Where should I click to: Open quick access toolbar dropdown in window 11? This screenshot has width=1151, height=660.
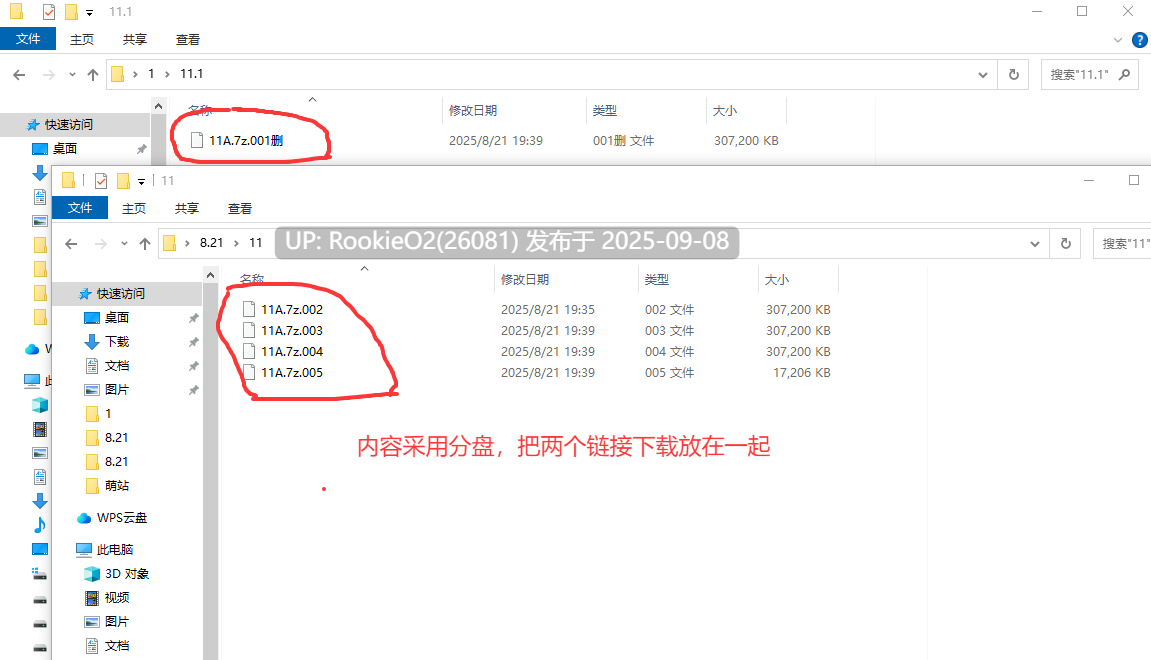(142, 181)
